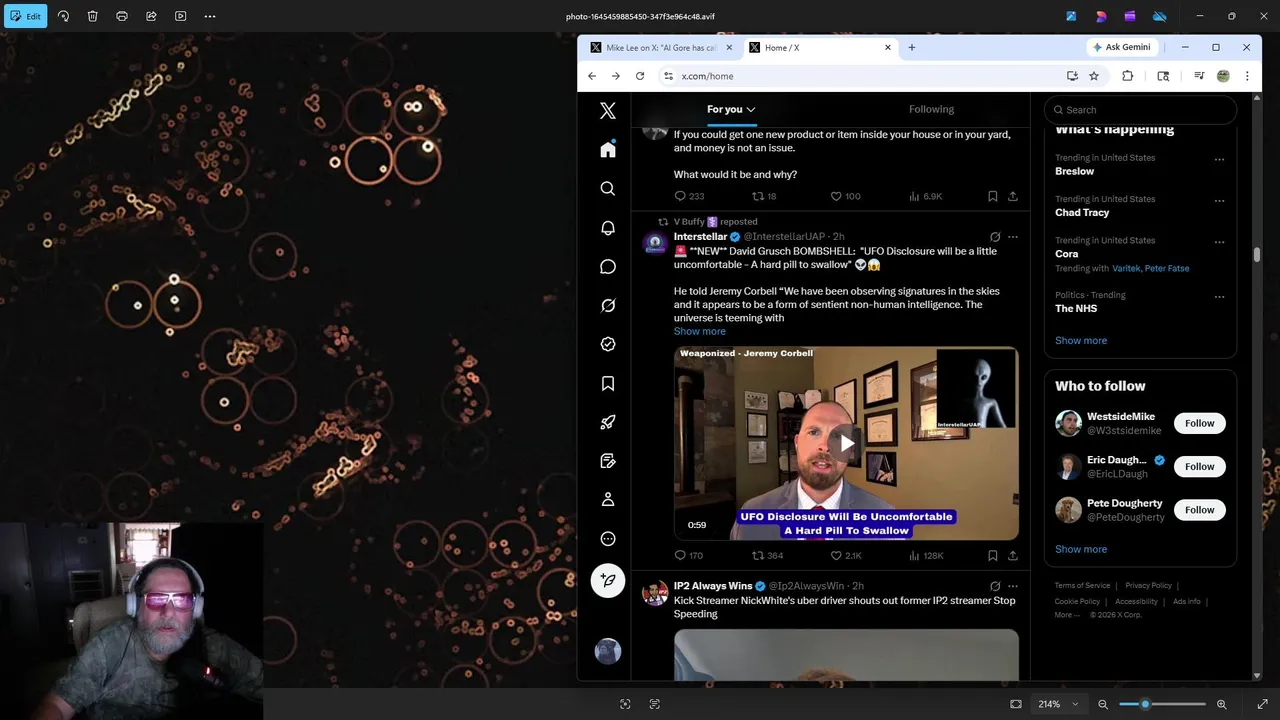Close the Home / X tab
This screenshot has width=1280, height=720.
point(888,47)
